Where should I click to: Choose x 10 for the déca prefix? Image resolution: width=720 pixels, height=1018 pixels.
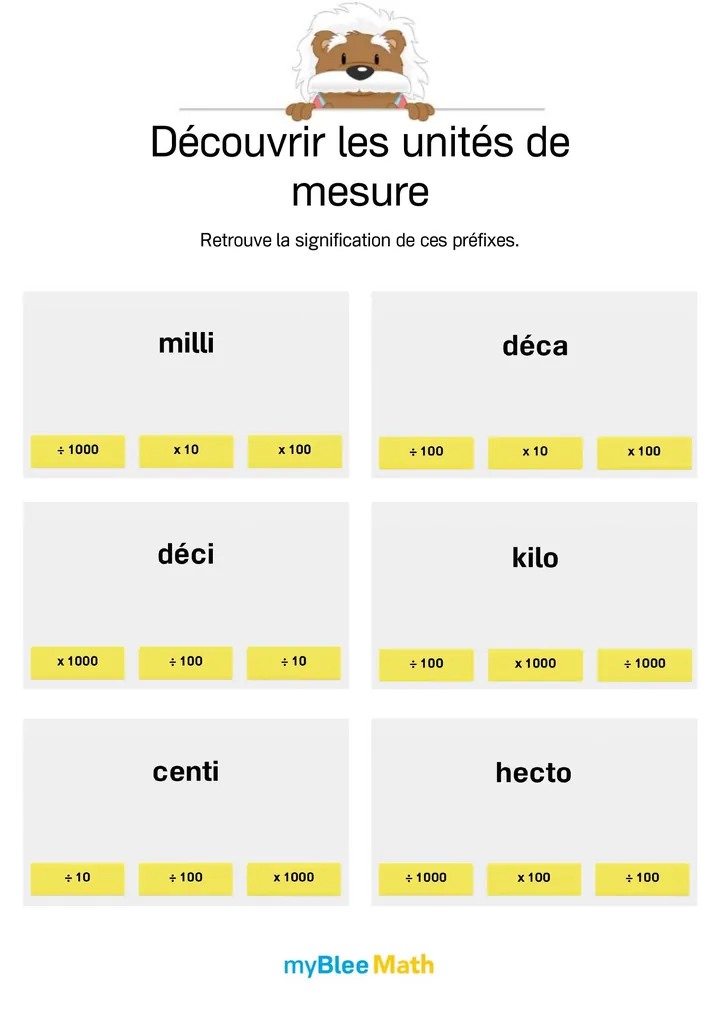pos(535,452)
